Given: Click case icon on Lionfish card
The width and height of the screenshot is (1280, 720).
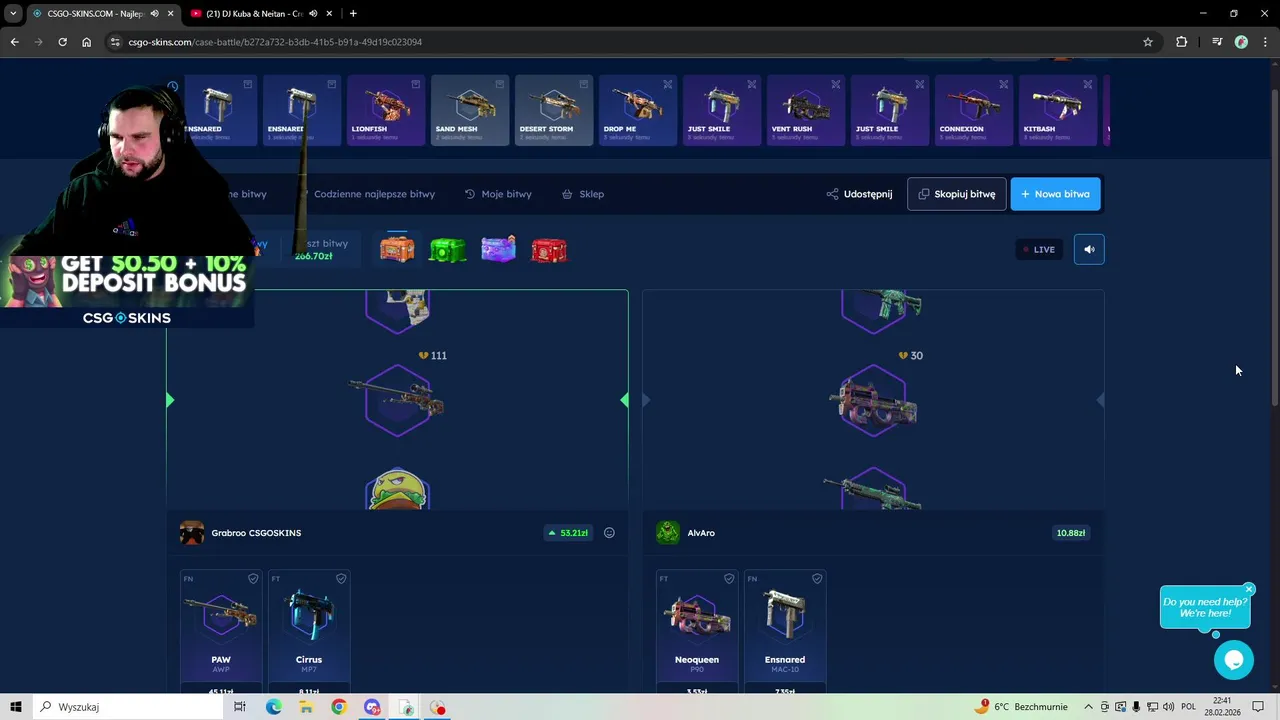Looking at the screenshot, I should click(416, 85).
